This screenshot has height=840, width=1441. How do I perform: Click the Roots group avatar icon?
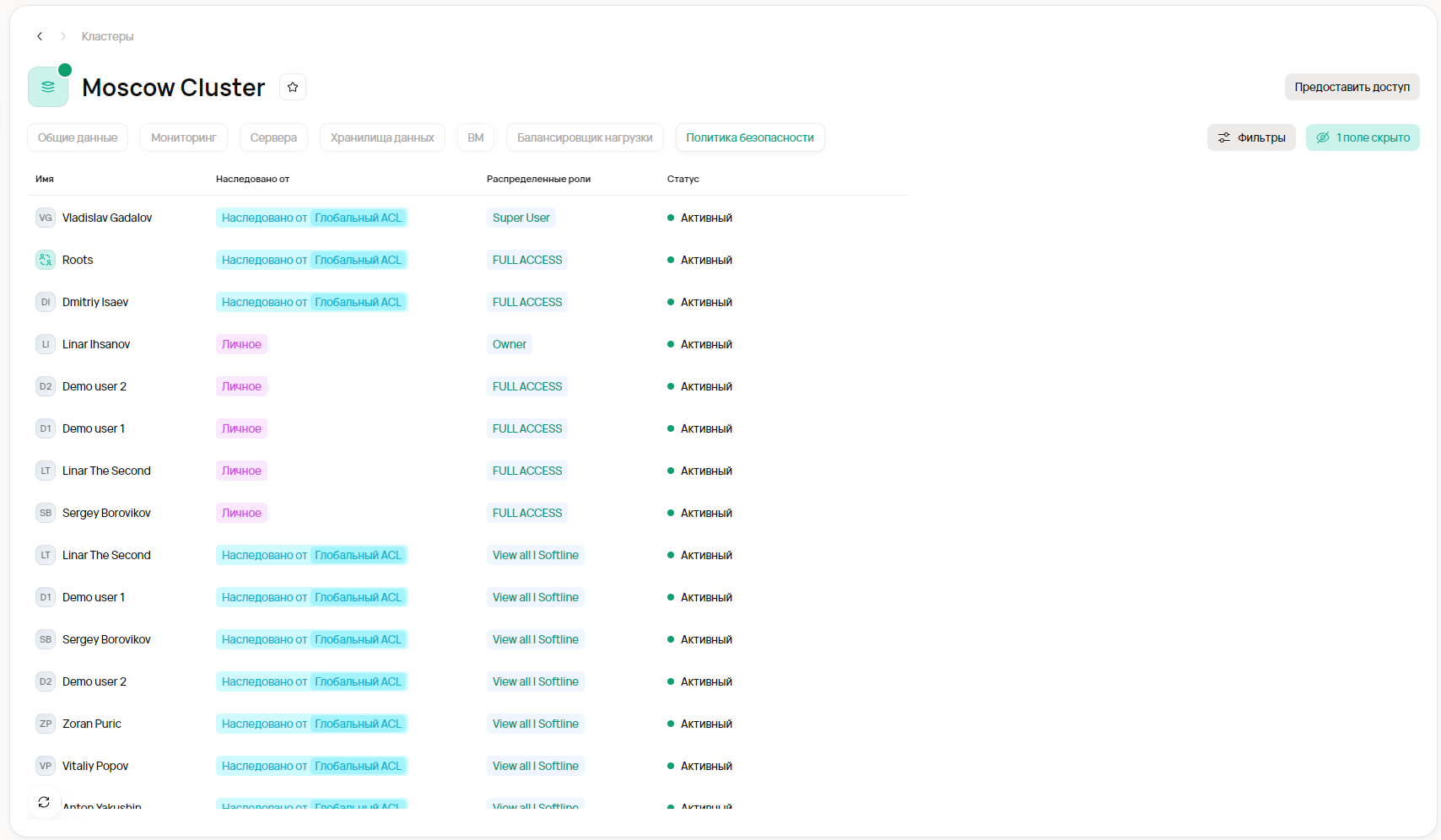click(x=46, y=260)
